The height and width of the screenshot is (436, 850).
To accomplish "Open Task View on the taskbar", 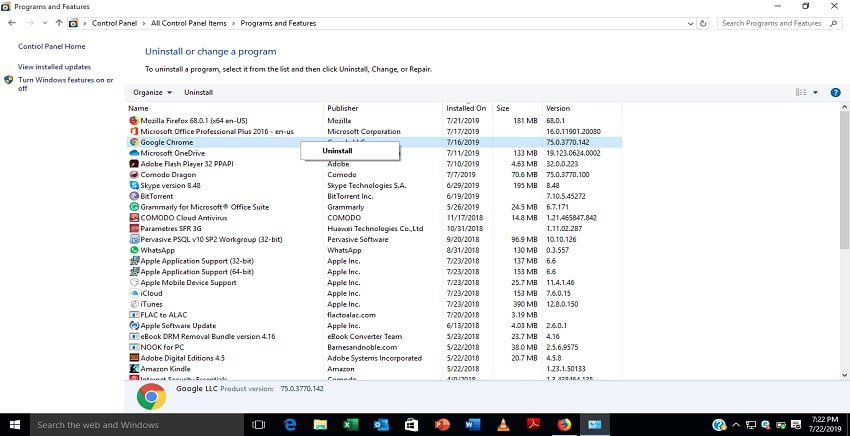I will point(259,425).
